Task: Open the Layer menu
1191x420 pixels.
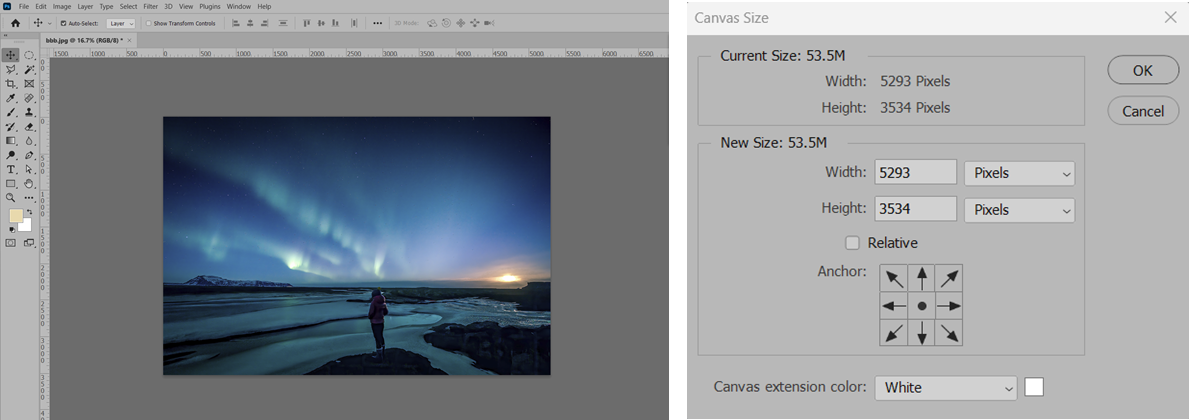Action: (x=85, y=6)
